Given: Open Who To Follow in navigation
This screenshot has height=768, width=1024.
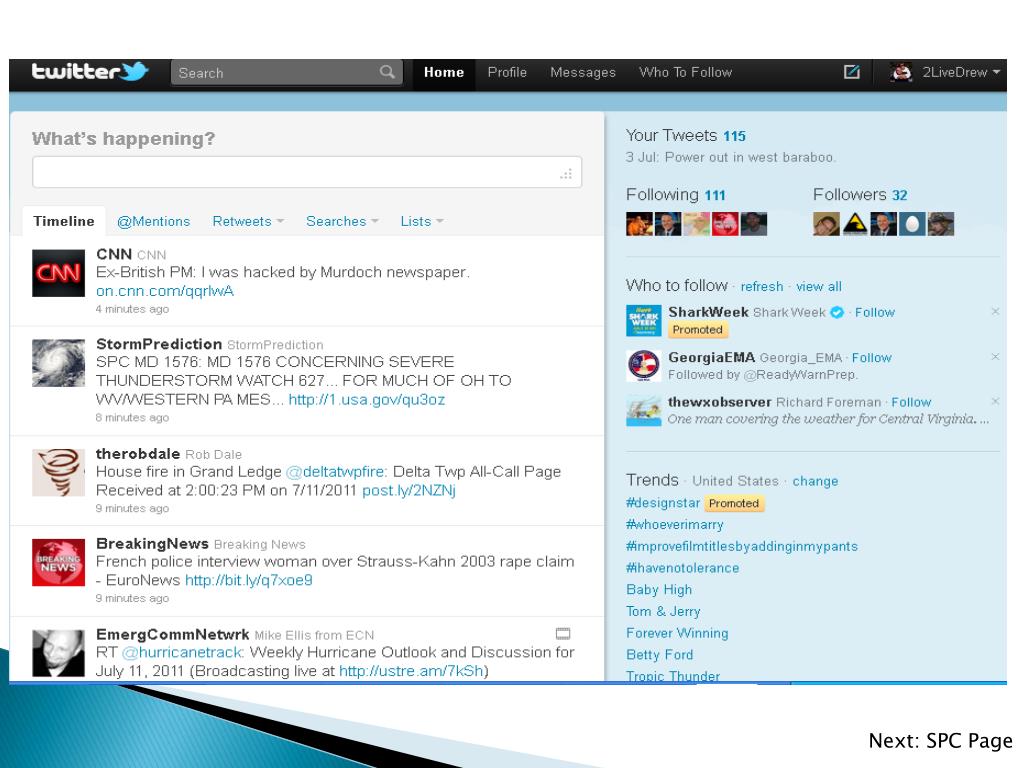Looking at the screenshot, I should [685, 72].
